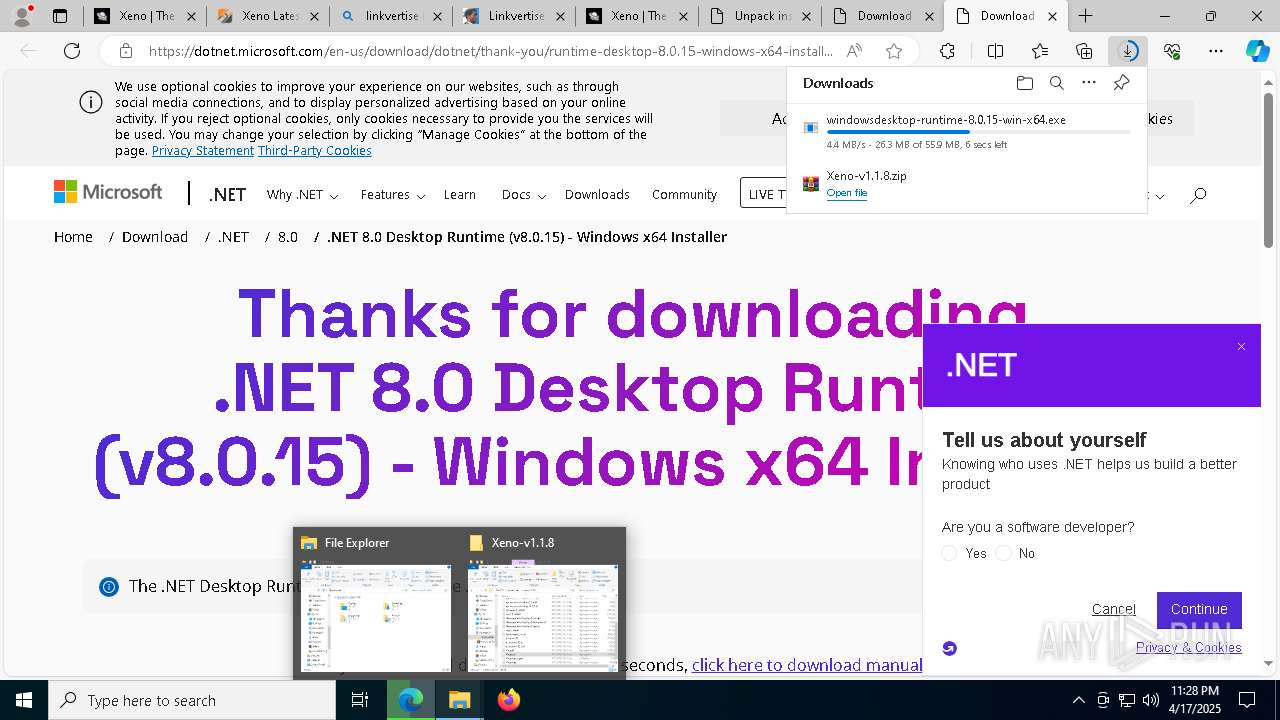Open Browser essentials icon
Image resolution: width=1280 pixels, height=720 pixels.
pos(1172,51)
